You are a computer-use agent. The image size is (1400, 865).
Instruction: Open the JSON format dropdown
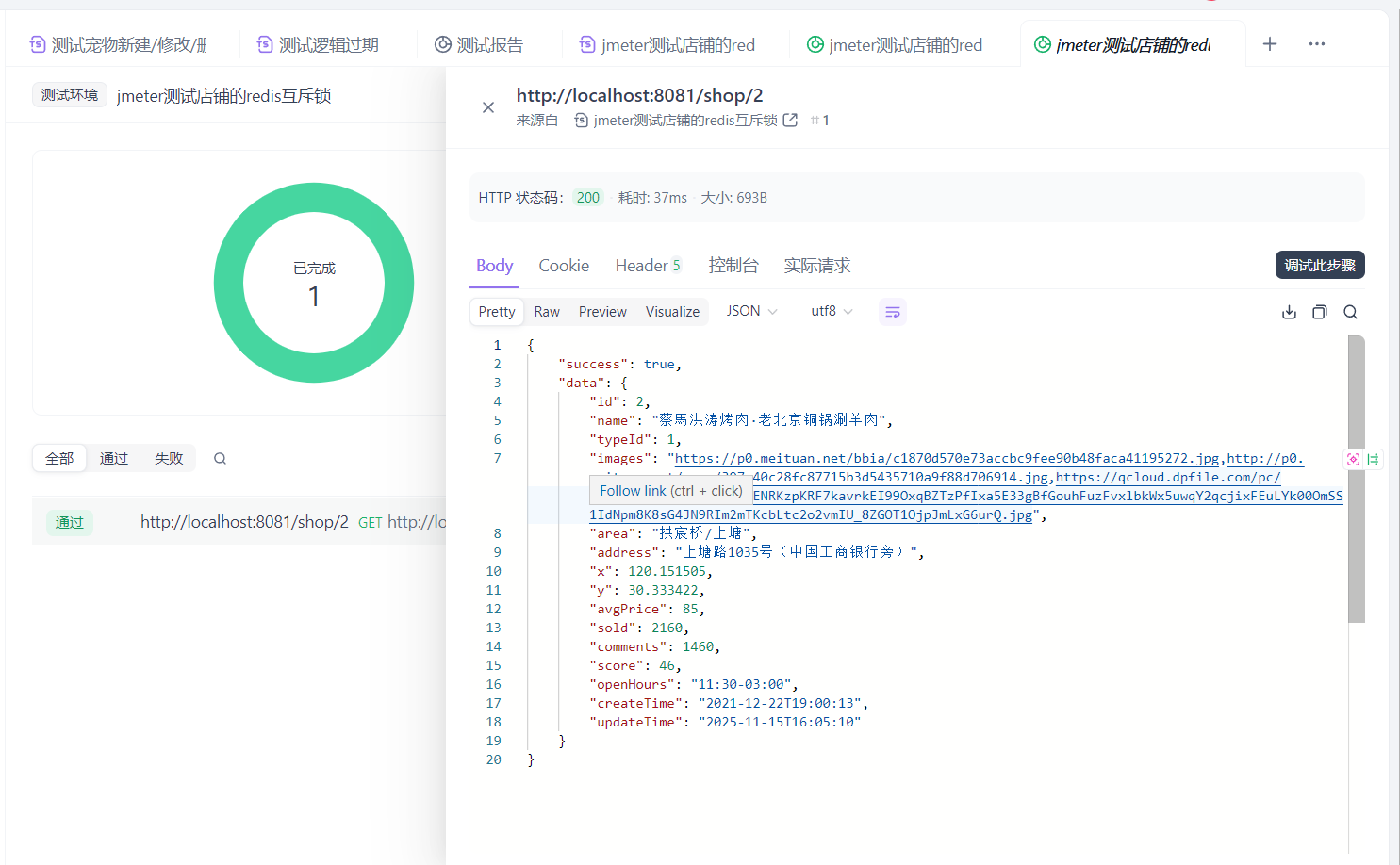pos(751,311)
